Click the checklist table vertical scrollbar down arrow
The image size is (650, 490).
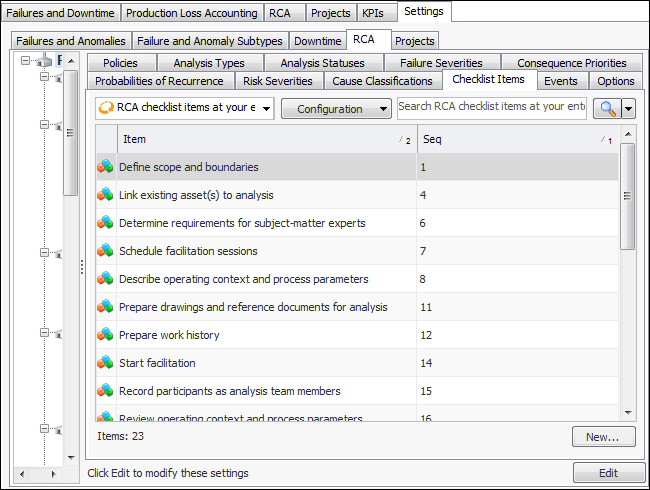click(628, 412)
